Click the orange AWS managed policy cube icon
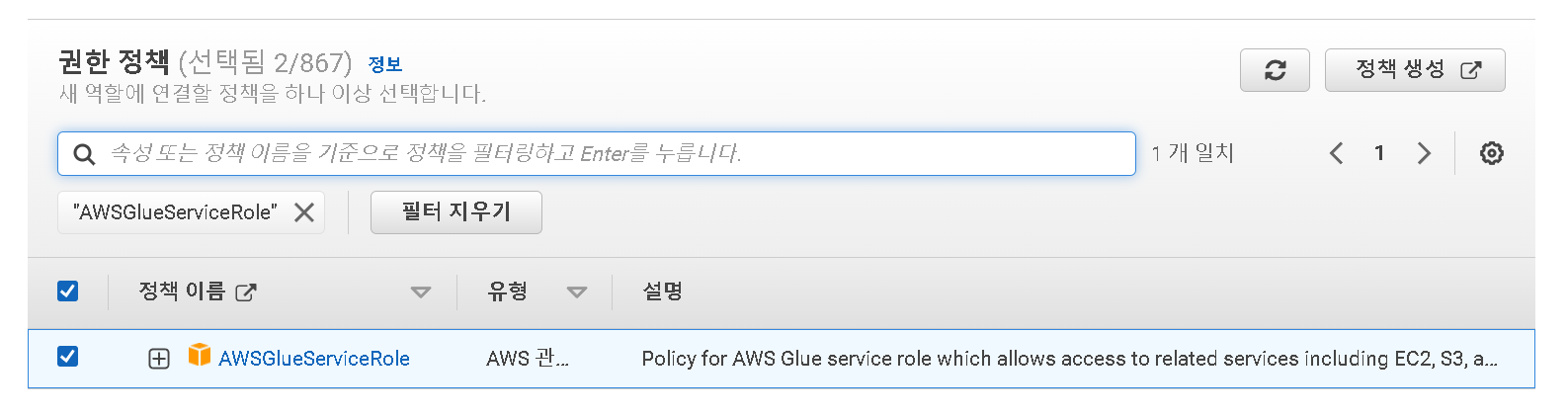1568x416 pixels. [x=200, y=355]
